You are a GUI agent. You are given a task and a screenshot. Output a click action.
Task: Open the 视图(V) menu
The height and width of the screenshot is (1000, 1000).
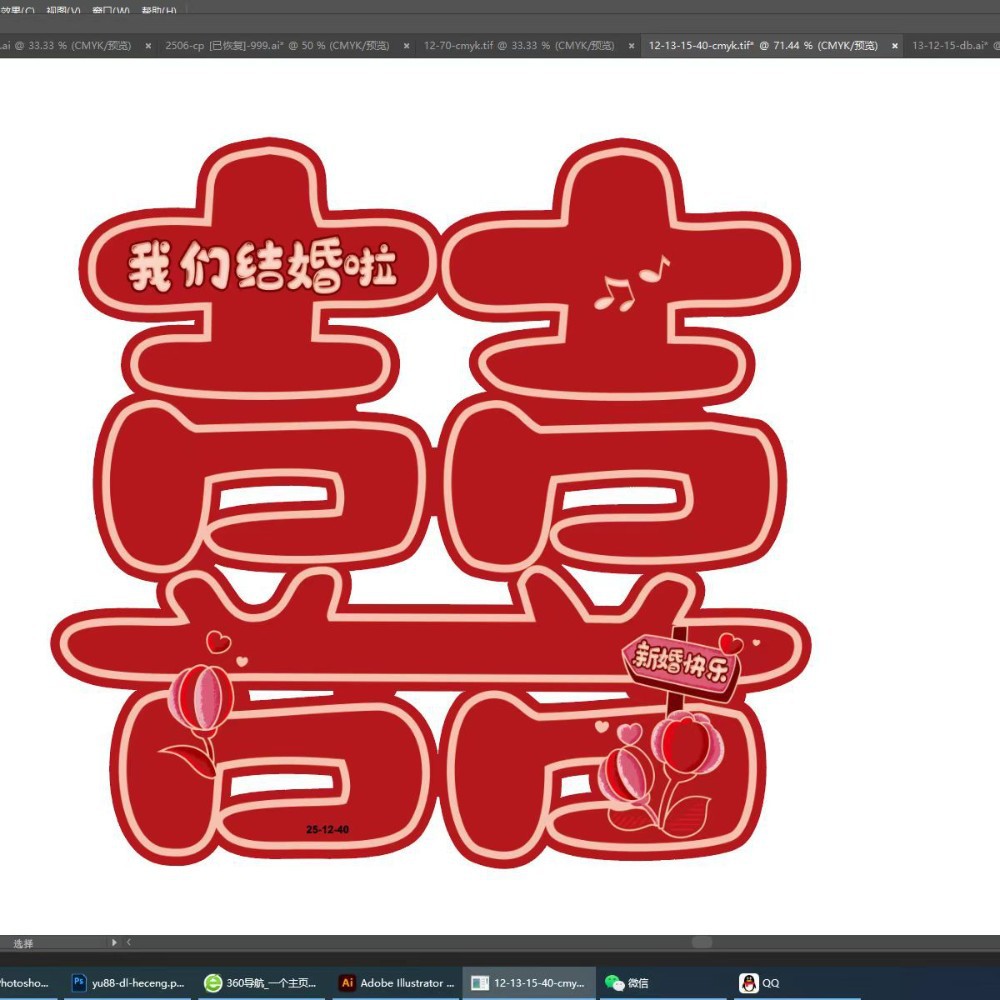[x=63, y=10]
